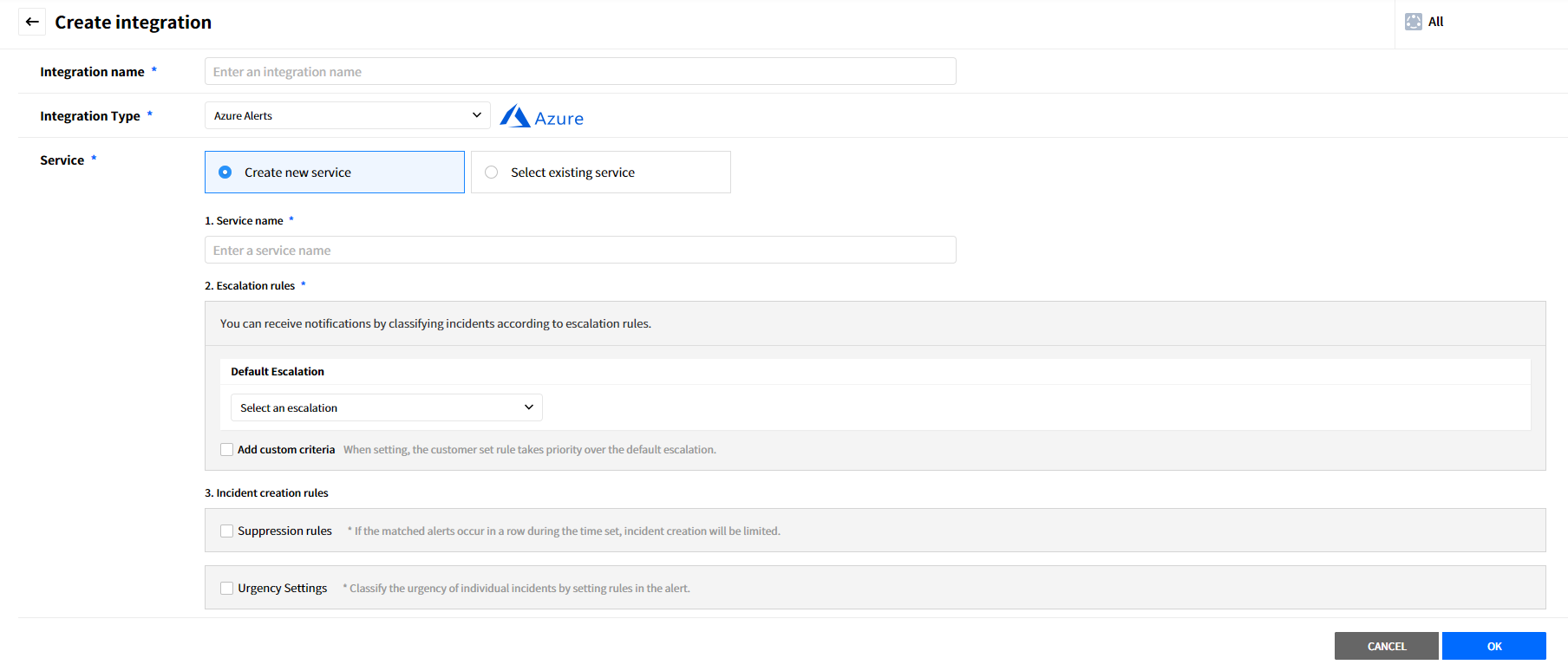This screenshot has width=1568, height=671.
Task: Click the Default Escalation heading
Action: coord(278,372)
